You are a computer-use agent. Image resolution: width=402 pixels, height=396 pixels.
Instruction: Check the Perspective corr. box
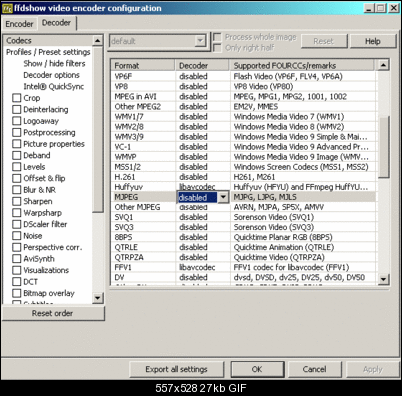point(17,247)
